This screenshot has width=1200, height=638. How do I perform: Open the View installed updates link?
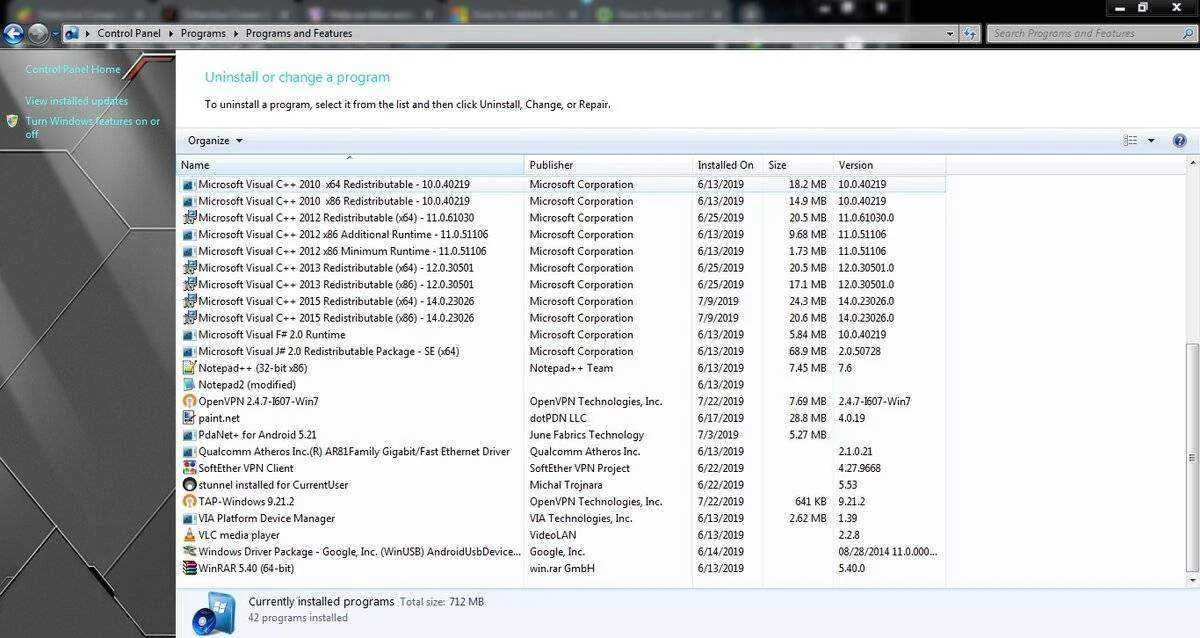pyautogui.click(x=76, y=101)
